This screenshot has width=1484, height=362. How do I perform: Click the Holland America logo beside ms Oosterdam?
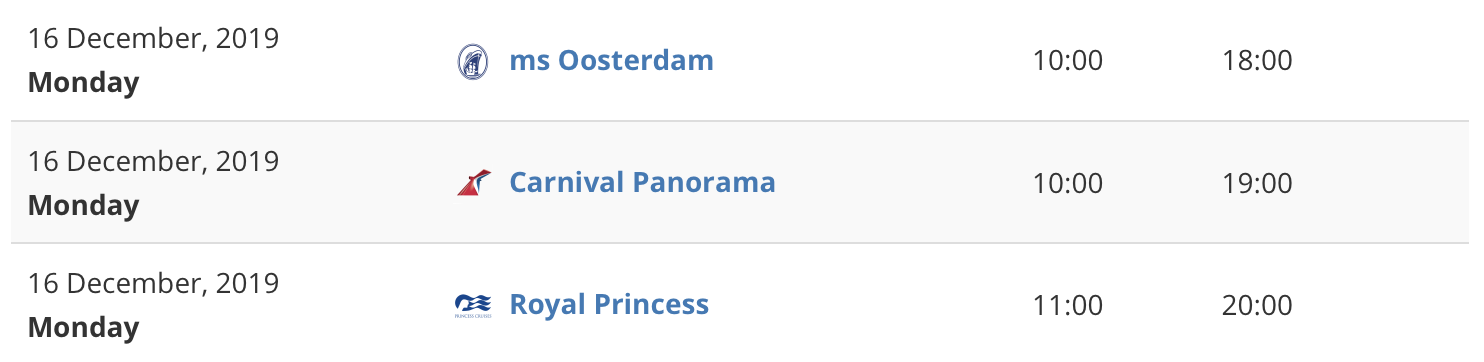tap(473, 62)
